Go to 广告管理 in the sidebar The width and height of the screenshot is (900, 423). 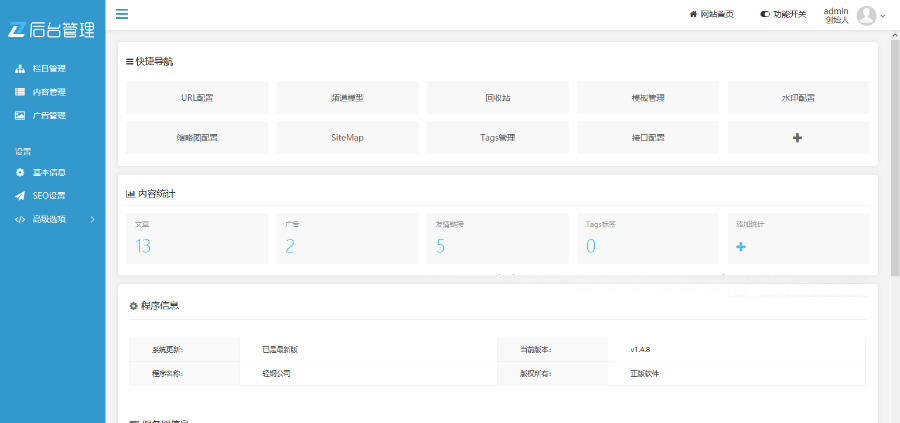click(48, 115)
